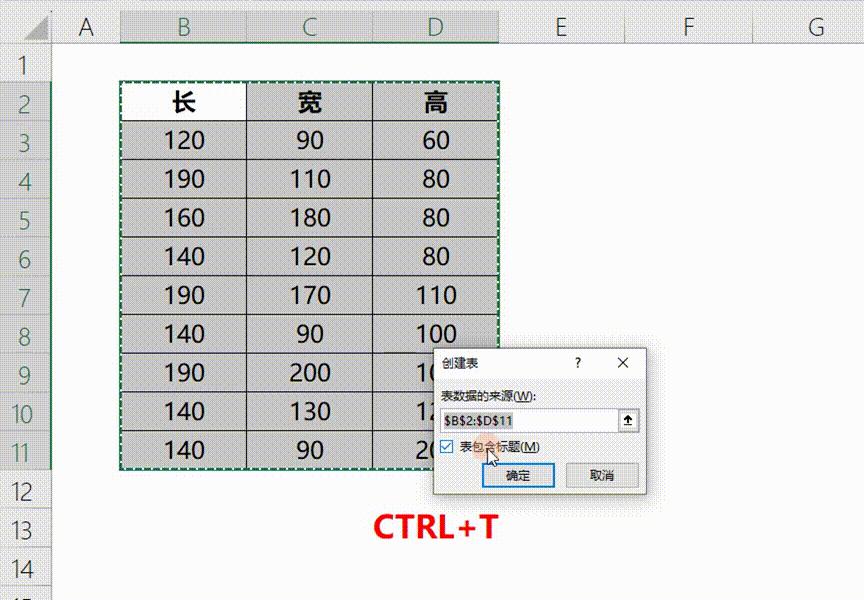Close the 创建表 dialog with the X

coord(623,363)
